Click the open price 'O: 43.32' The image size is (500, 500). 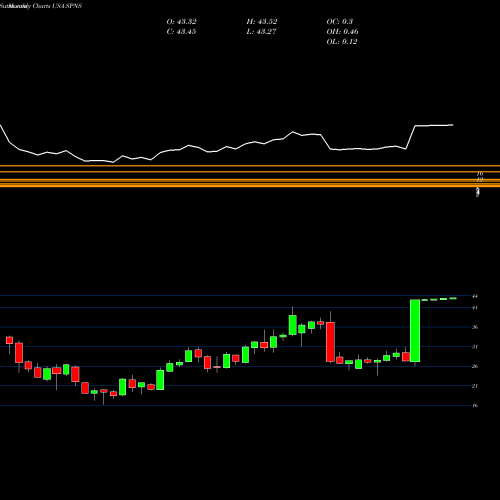pyautogui.click(x=181, y=22)
